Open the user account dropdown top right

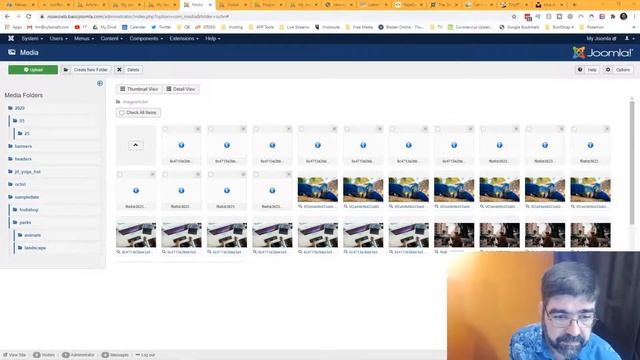click(x=630, y=38)
